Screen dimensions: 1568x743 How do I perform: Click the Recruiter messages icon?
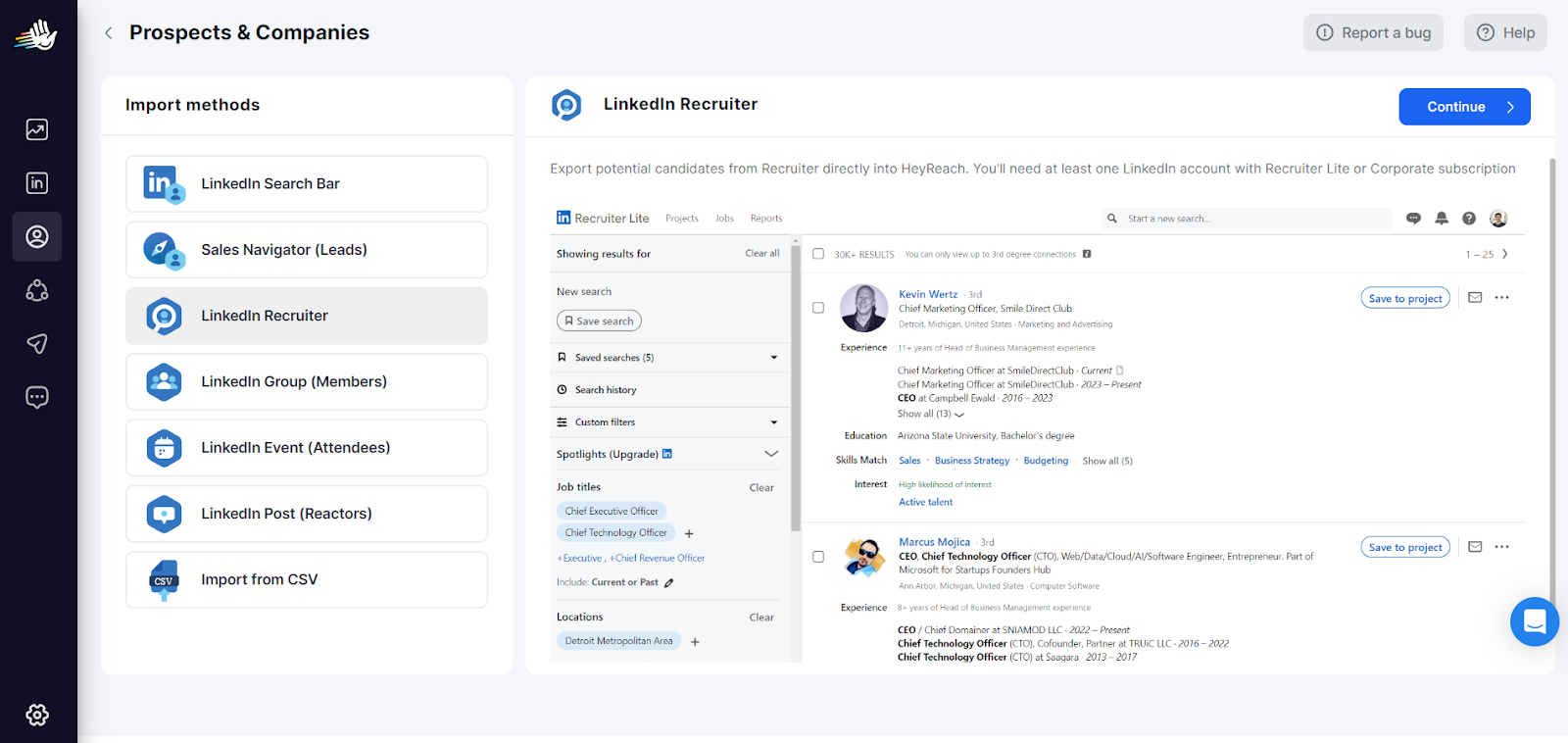click(x=1413, y=219)
